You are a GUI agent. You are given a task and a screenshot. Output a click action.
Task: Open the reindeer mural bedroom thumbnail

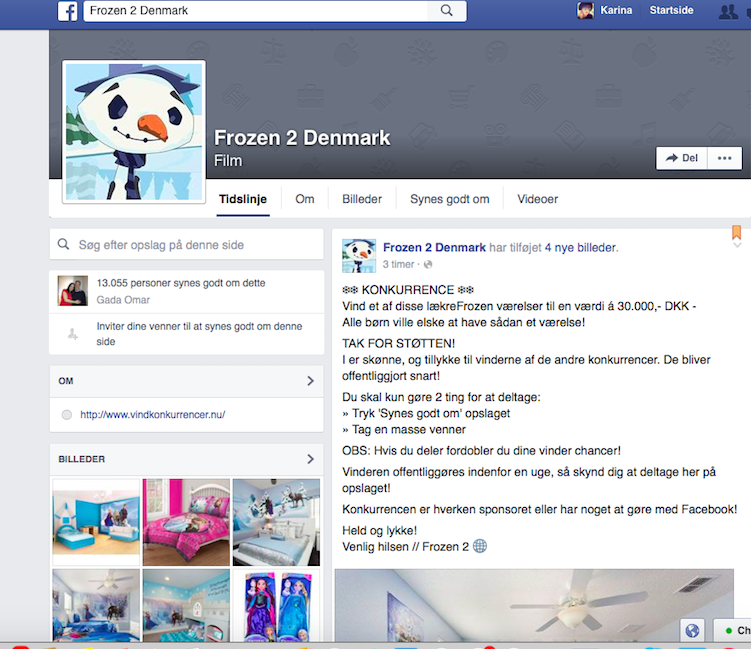pos(276,523)
